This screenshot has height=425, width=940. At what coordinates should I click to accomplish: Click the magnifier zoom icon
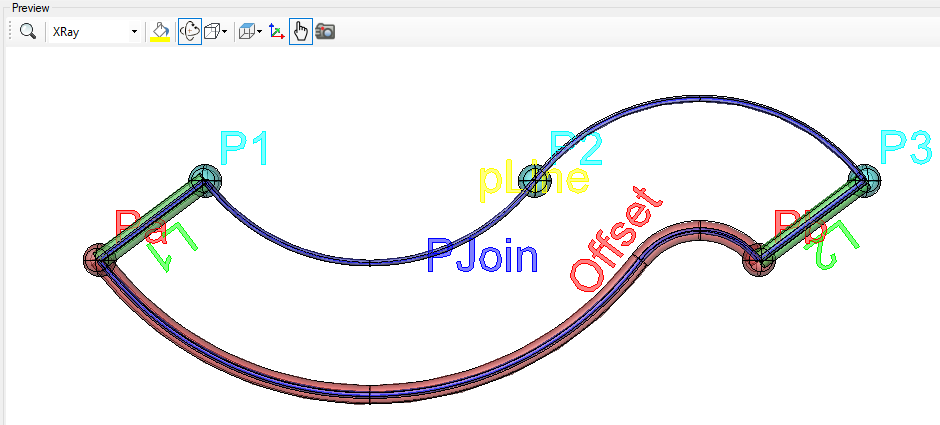tap(27, 32)
